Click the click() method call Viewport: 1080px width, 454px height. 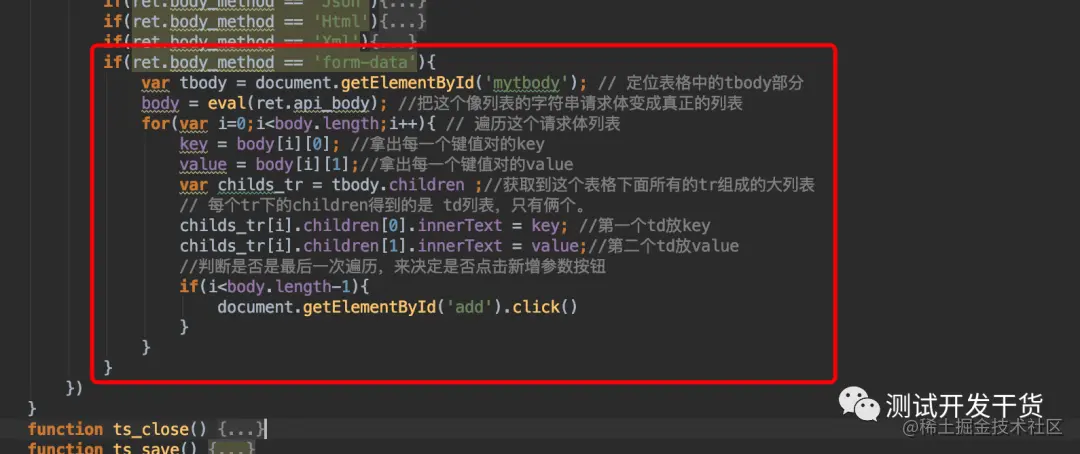(x=545, y=307)
